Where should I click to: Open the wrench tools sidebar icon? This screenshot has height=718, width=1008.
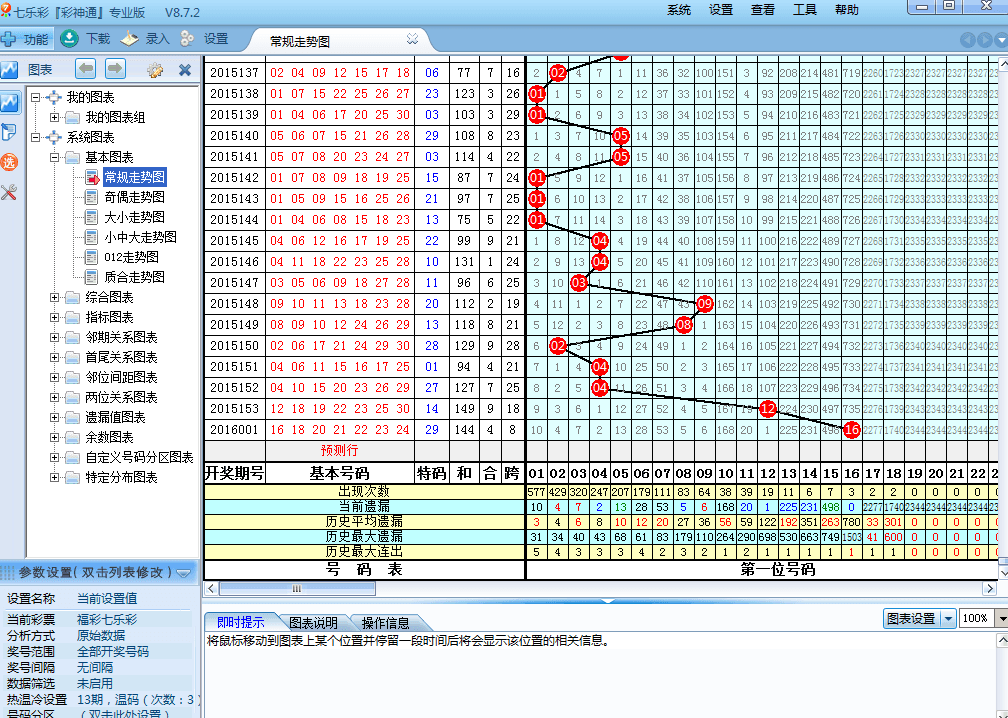coord(10,192)
